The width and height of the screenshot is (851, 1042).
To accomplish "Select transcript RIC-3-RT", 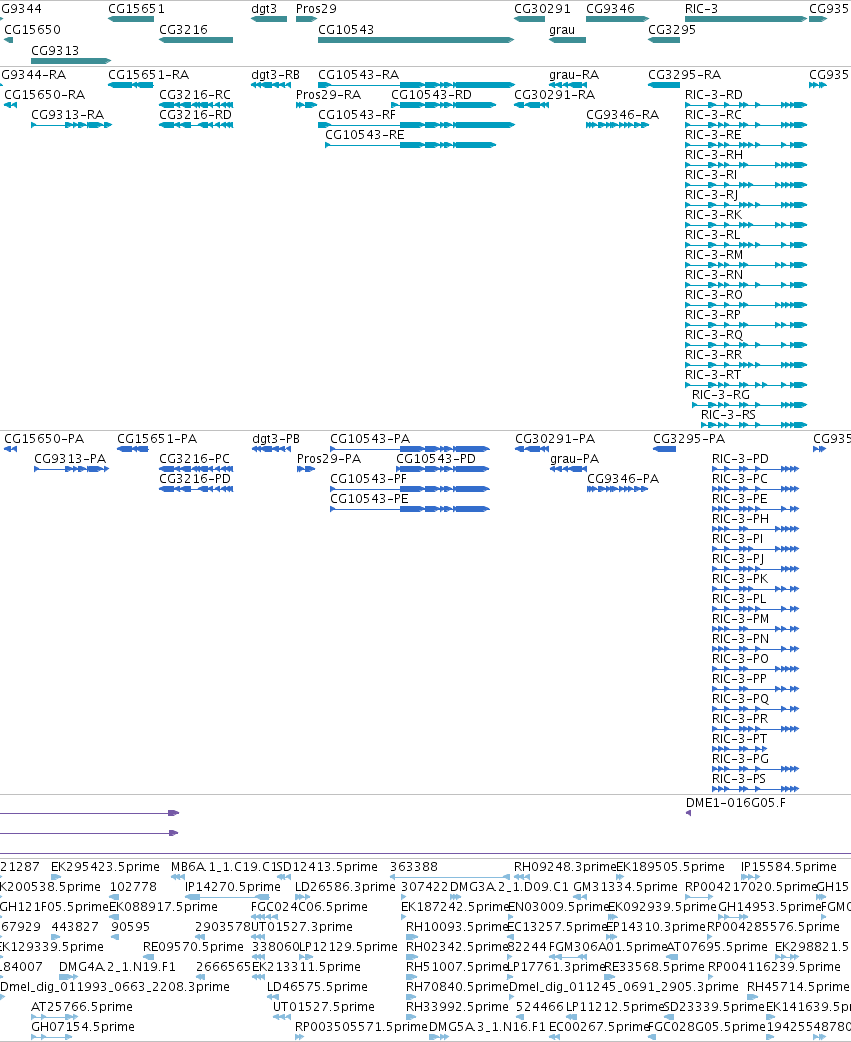I will coord(713,375).
